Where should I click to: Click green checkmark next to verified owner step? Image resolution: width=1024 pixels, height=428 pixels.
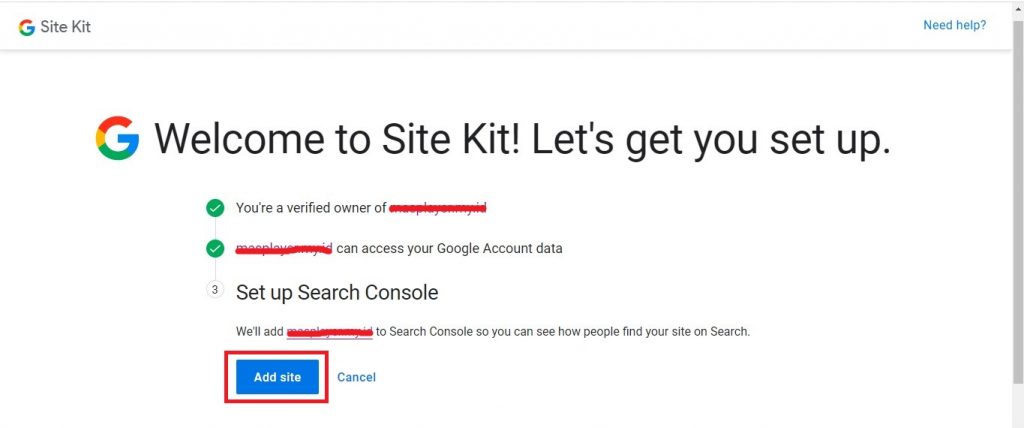tap(215, 208)
